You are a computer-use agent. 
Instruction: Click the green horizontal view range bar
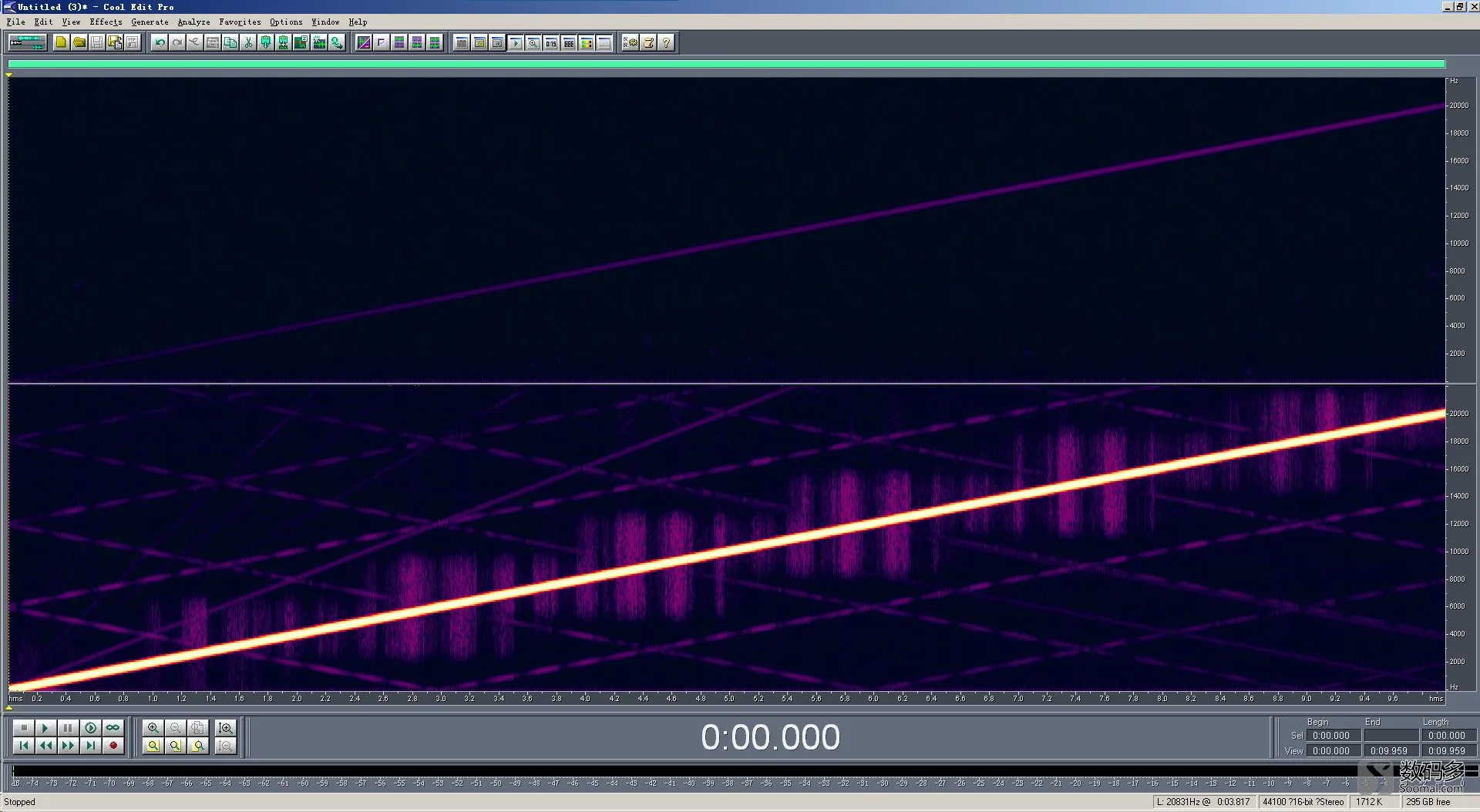point(726,64)
